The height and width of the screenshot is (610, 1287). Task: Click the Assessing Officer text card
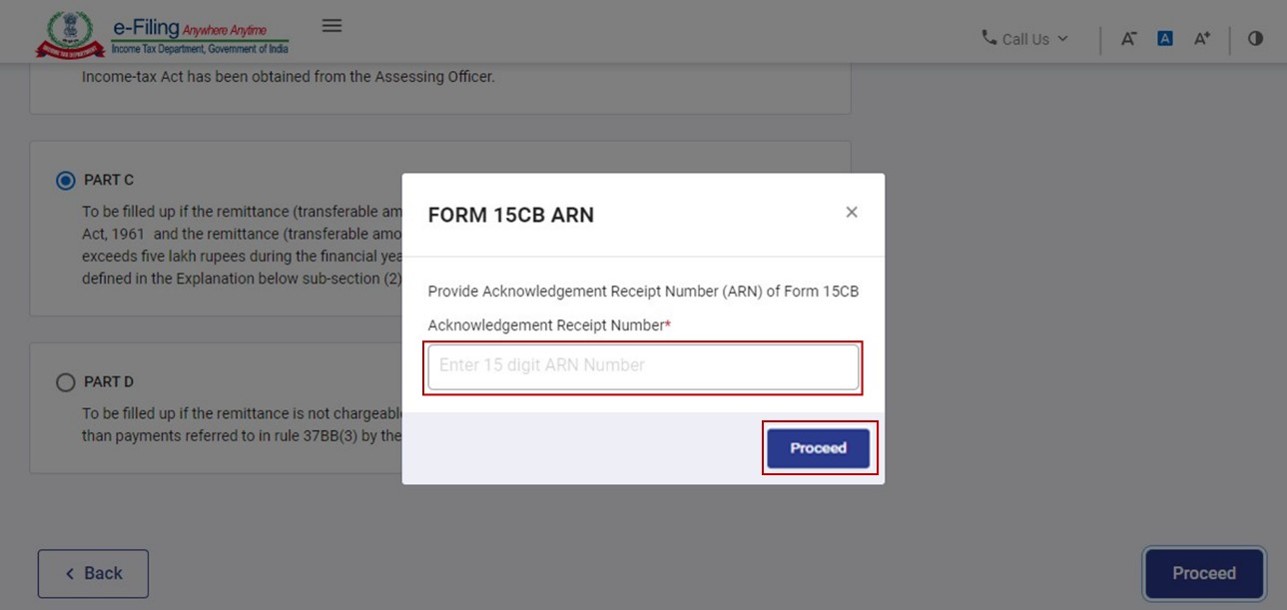click(288, 77)
